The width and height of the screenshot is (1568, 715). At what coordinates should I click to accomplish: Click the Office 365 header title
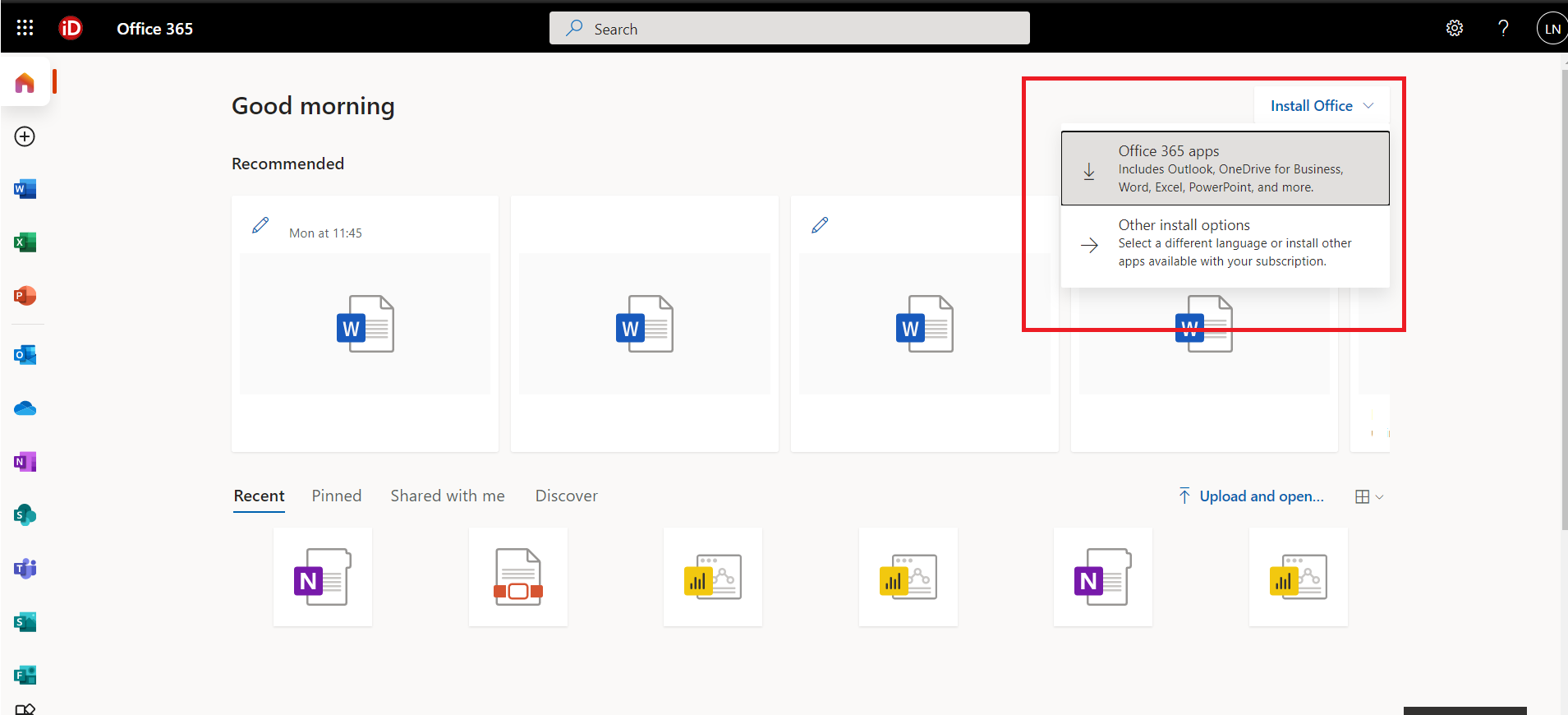click(x=154, y=29)
